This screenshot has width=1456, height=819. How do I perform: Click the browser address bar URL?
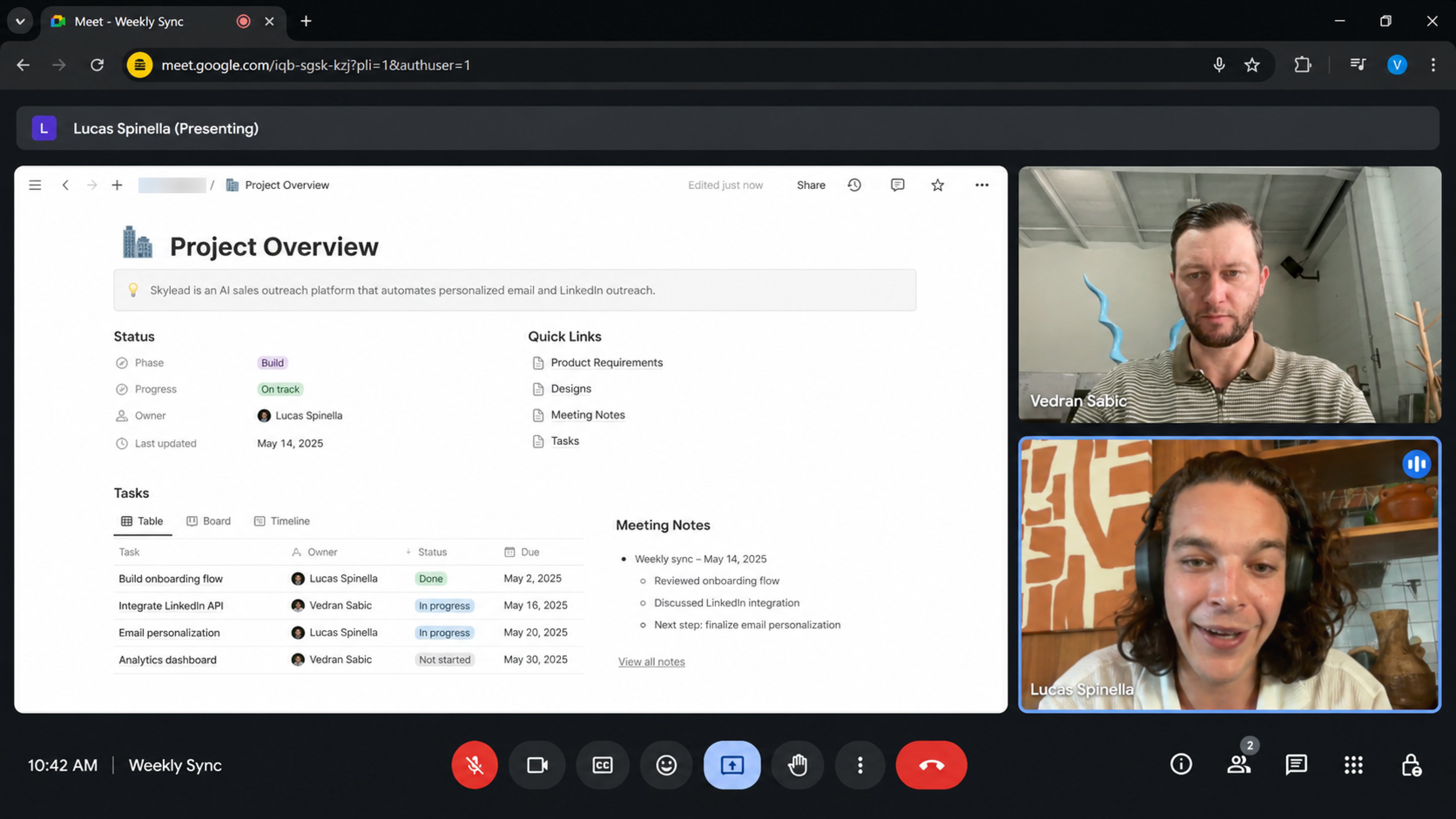pos(315,65)
